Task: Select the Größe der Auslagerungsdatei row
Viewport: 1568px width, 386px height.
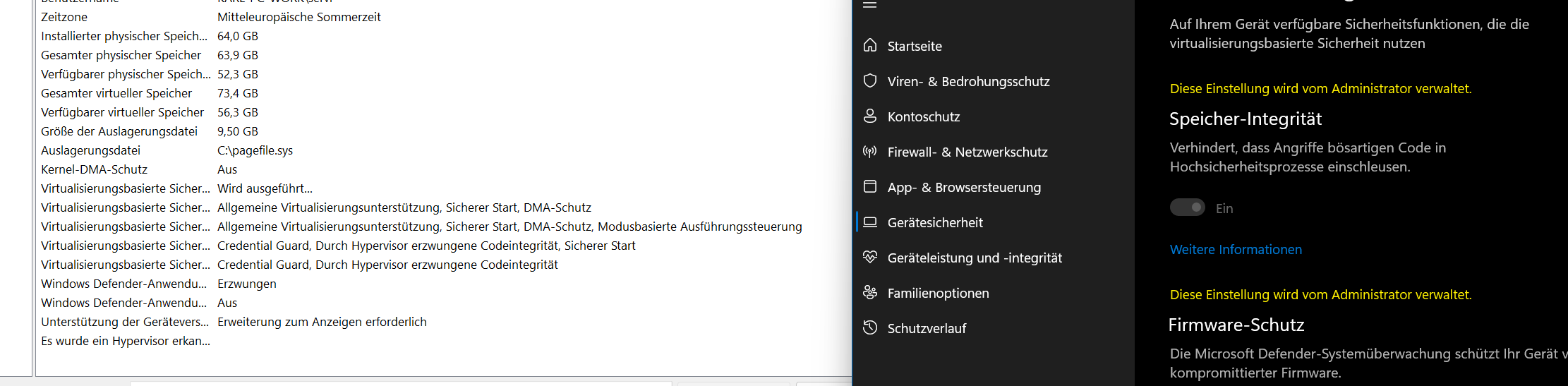Action: (x=119, y=131)
